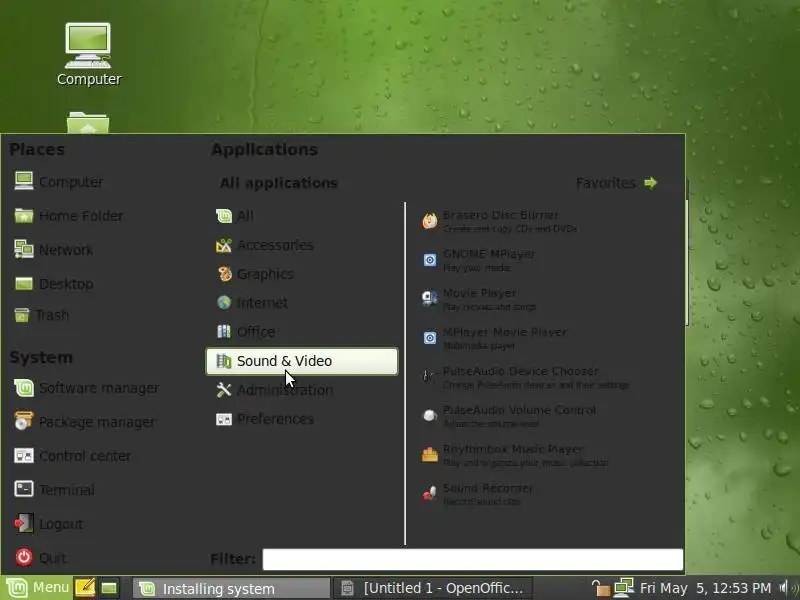This screenshot has height=600, width=800.
Task: Select the Preferences category
Action: pos(302,419)
